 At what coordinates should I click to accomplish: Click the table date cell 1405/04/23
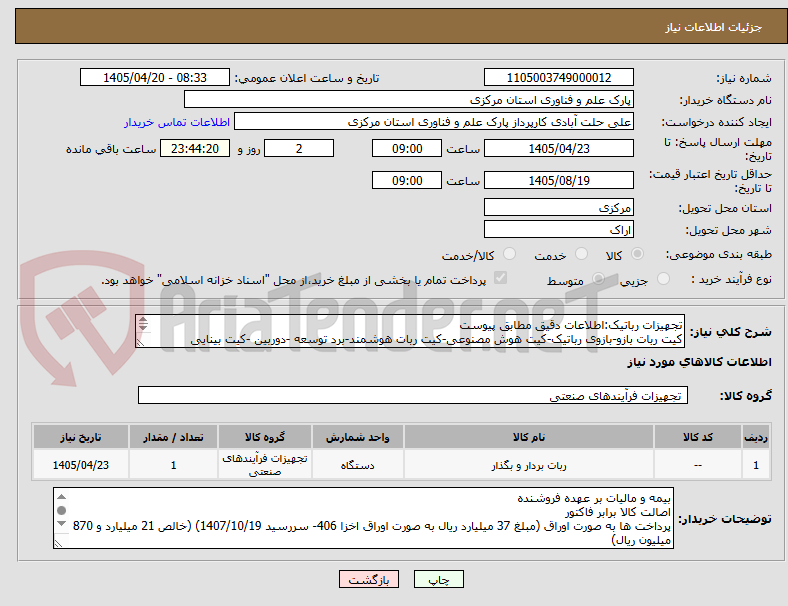80,465
